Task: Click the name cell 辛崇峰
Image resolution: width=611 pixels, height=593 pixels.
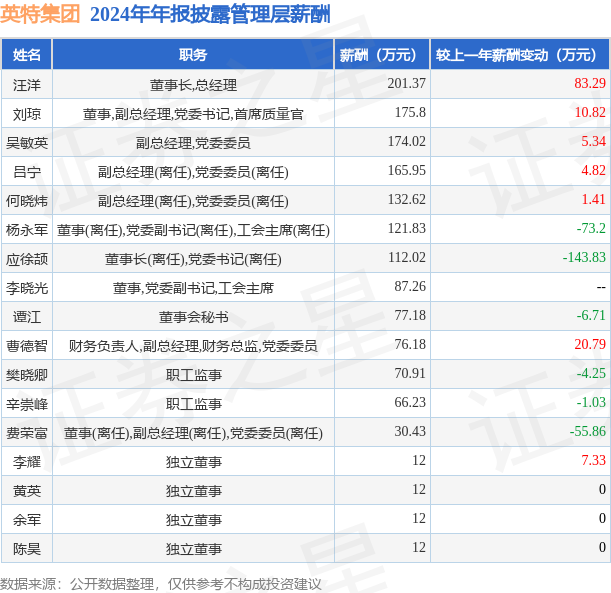Action: click(x=26, y=404)
